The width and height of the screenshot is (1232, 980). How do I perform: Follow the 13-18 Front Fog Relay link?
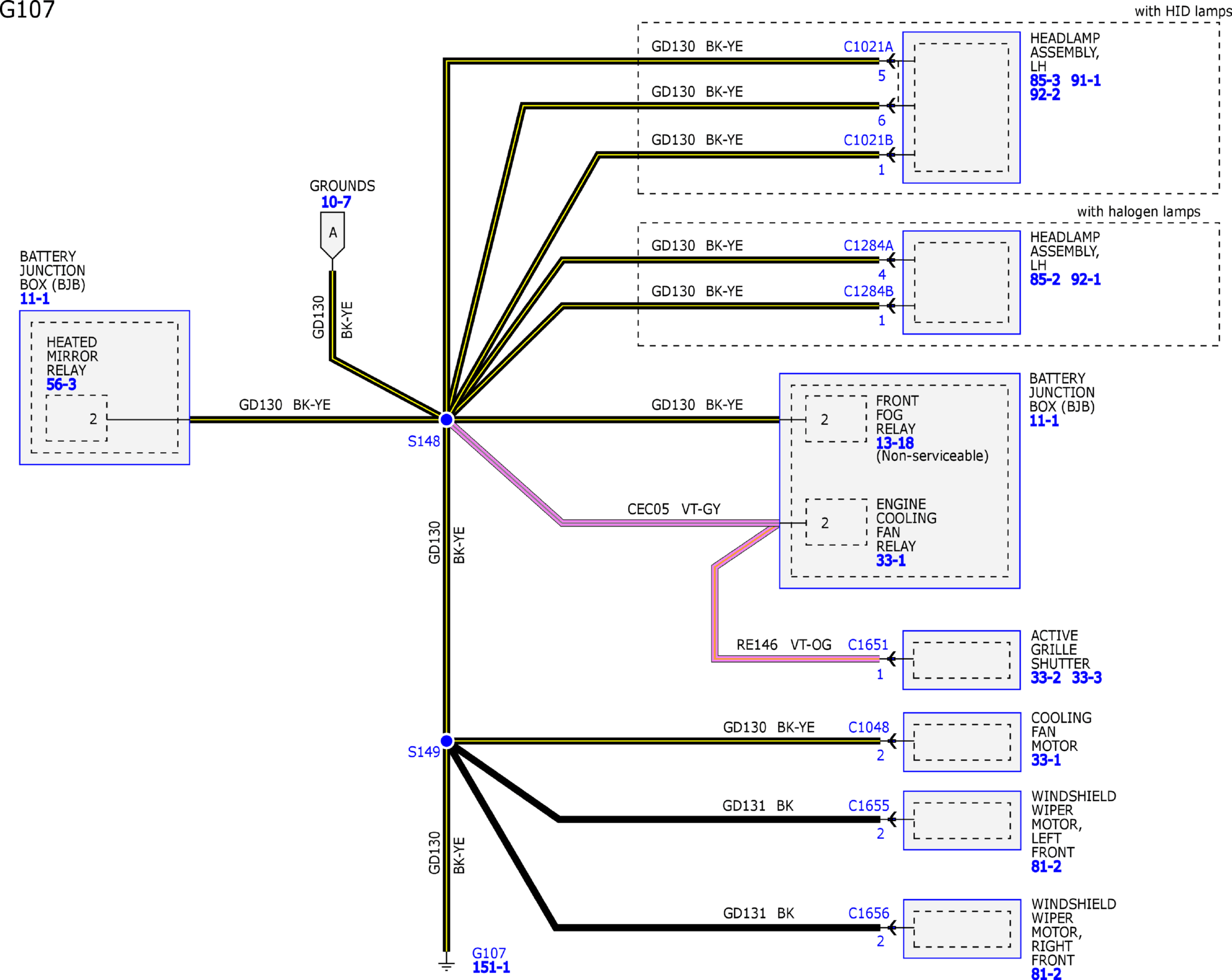[x=895, y=443]
